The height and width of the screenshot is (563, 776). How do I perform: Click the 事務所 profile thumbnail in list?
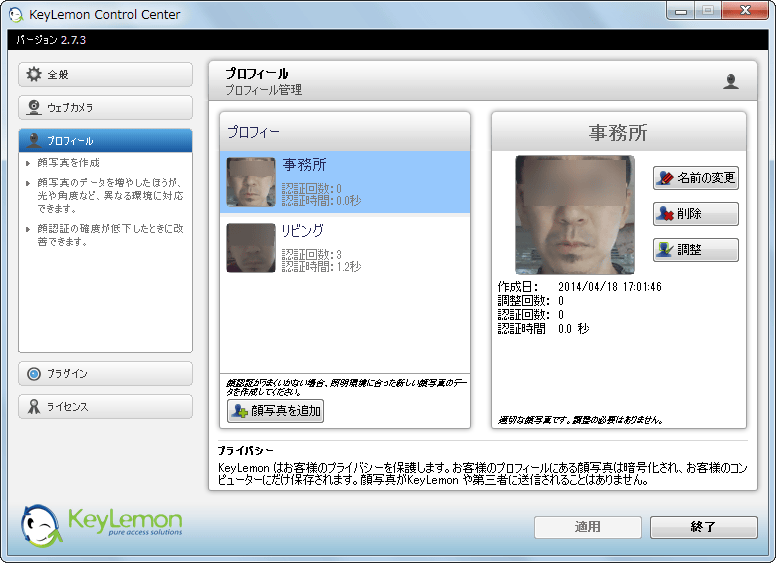point(251,182)
